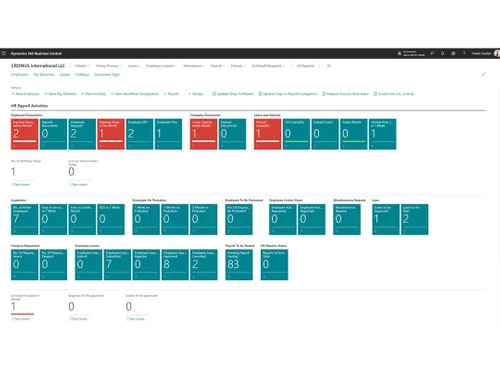Image resolution: width=500 pixels, height=375 pixels.
Task: Open the Pay Elements link
Action: (x=44, y=75)
